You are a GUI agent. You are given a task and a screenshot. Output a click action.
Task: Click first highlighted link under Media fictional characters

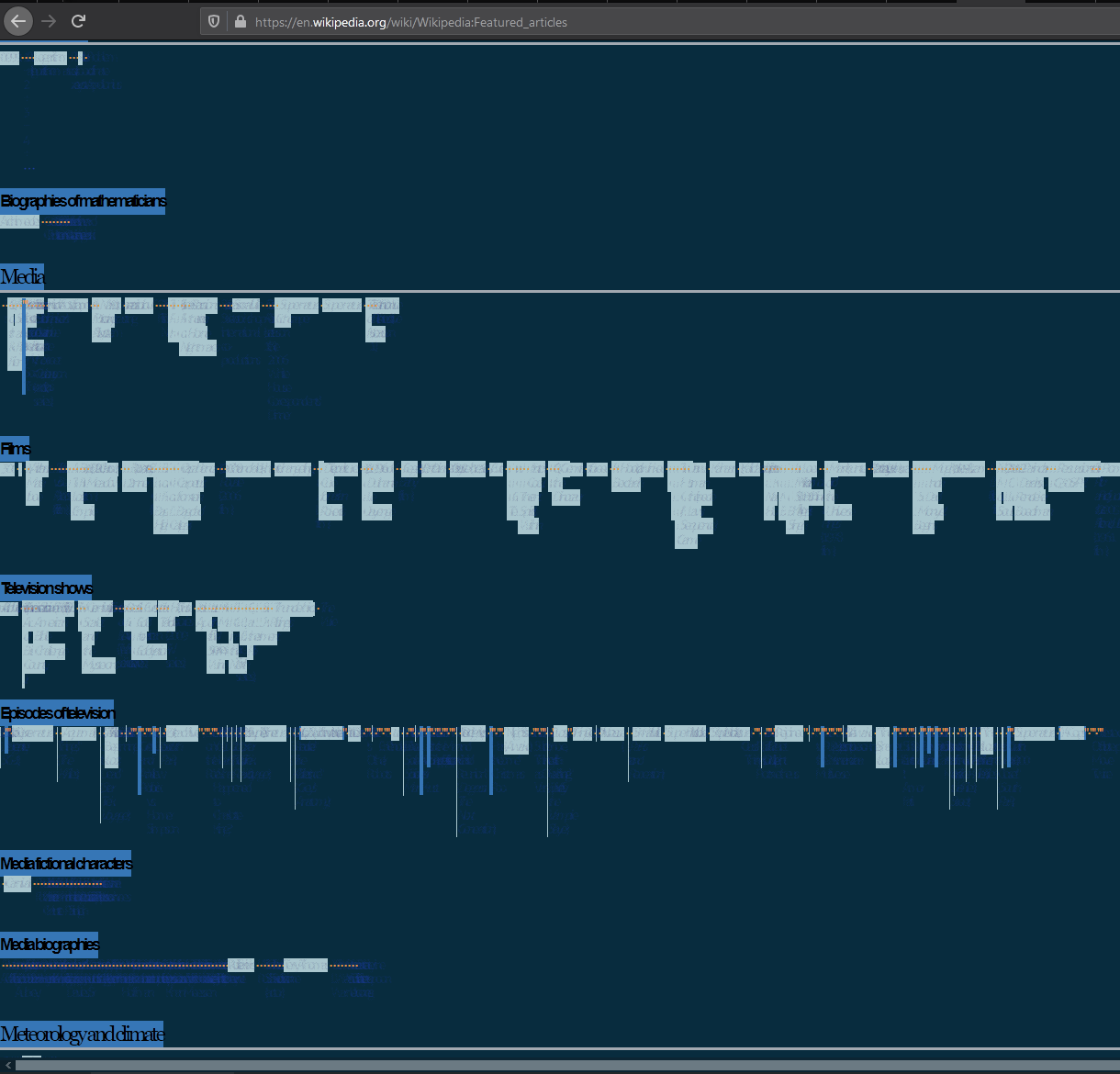[x=17, y=884]
